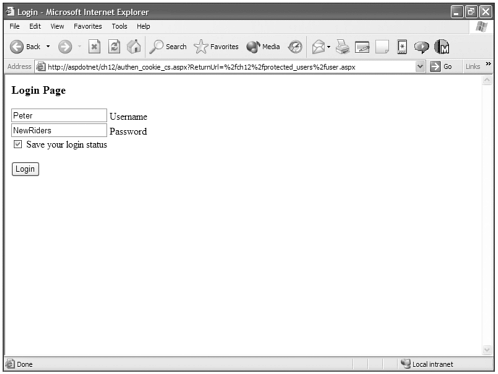Click the Windows flag logo icon
This screenshot has width=498, height=374.
click(x=481, y=27)
